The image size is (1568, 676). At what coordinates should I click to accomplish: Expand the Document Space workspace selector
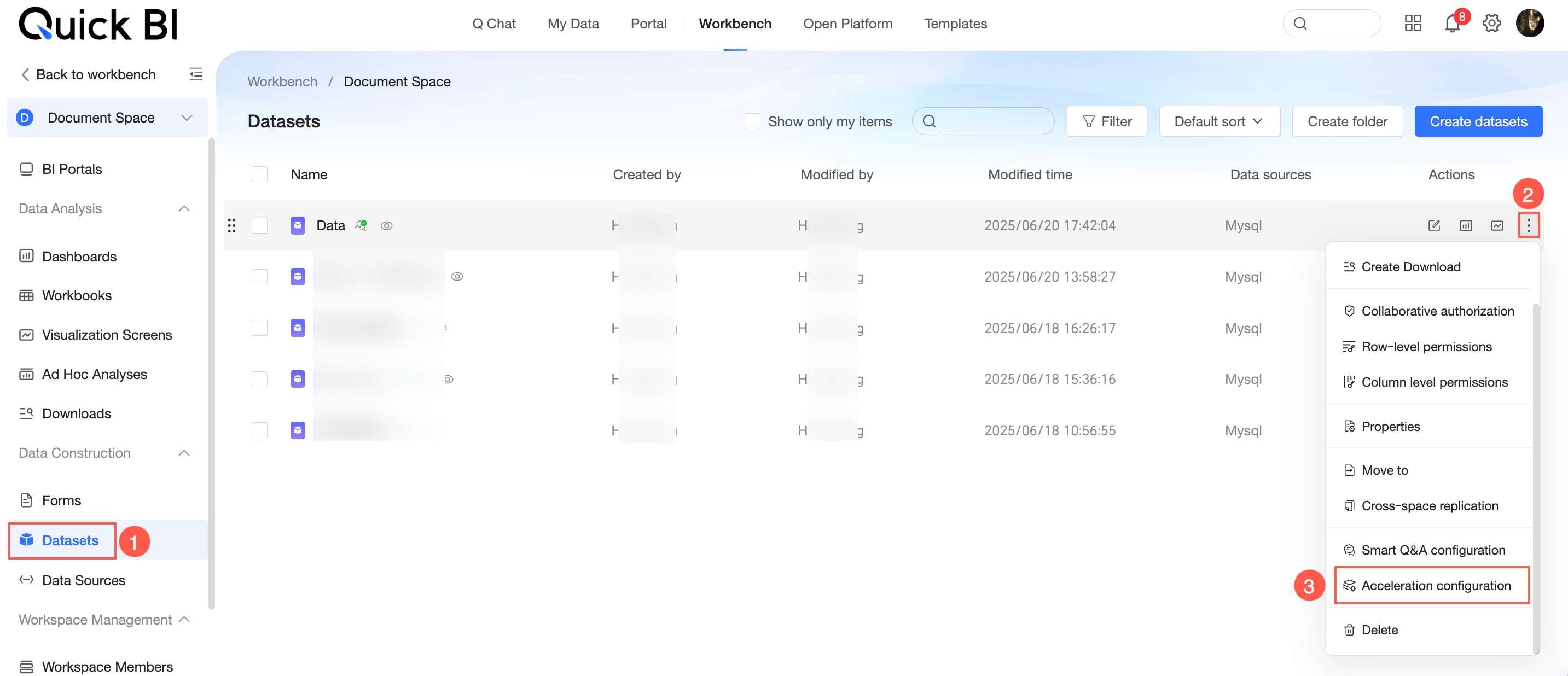click(x=107, y=118)
